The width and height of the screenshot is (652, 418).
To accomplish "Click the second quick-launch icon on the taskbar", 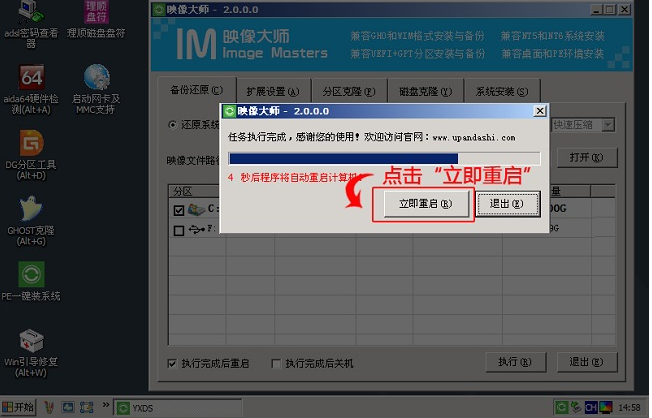I will point(68,408).
